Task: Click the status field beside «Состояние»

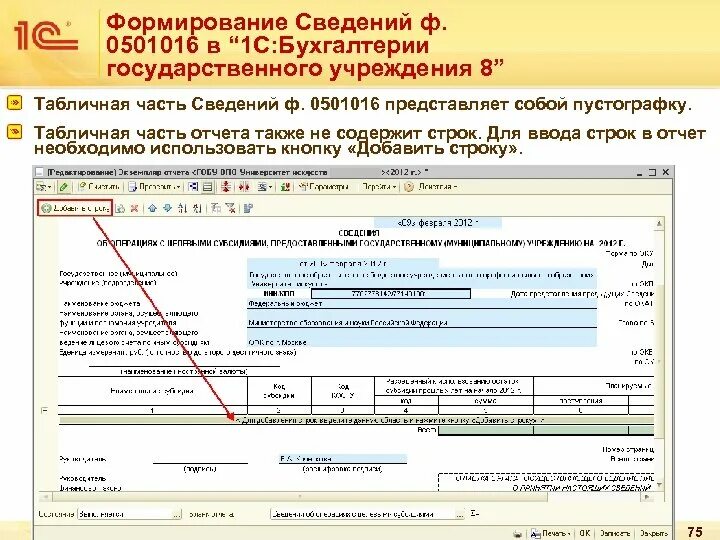Action: [x=125, y=514]
